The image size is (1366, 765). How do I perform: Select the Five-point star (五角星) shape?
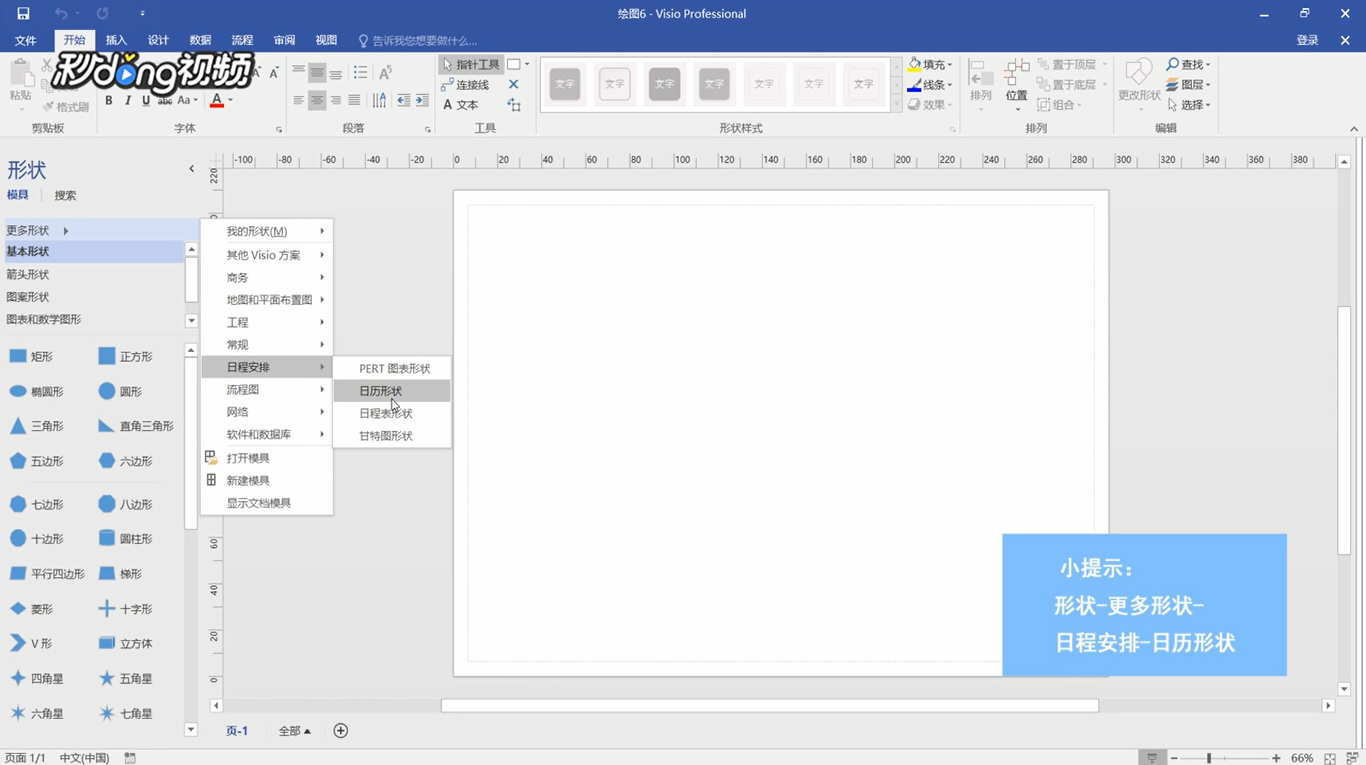(126, 679)
